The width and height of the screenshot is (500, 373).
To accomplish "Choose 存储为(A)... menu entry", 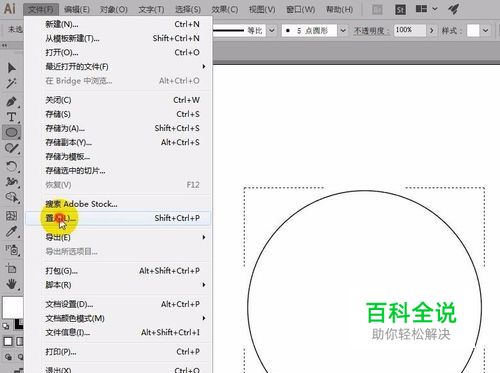I will (118, 128).
